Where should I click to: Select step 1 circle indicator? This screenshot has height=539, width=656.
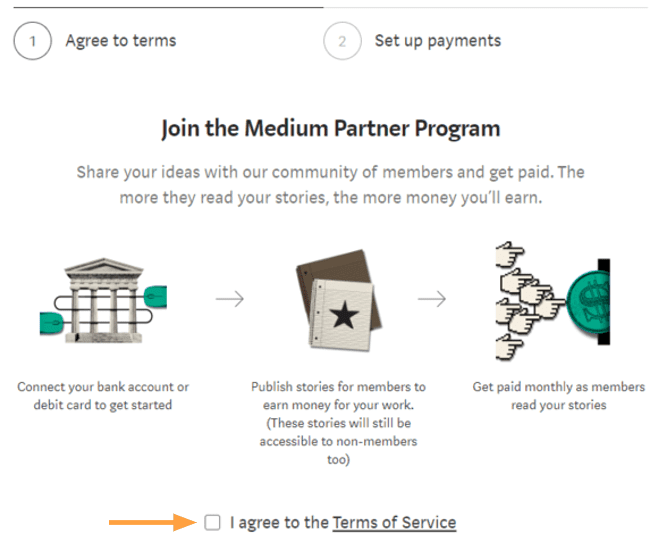pyautogui.click(x=32, y=41)
